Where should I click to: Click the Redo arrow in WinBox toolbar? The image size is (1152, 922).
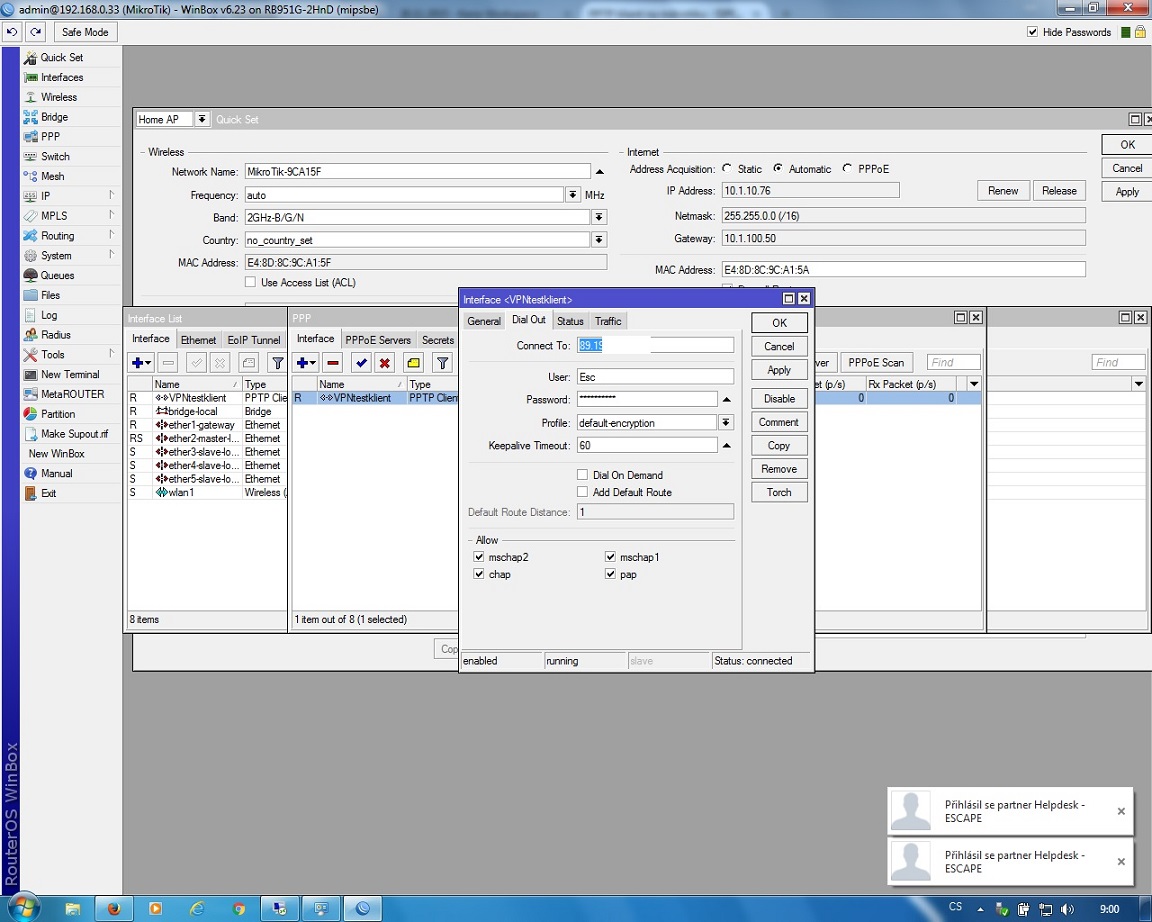pyautogui.click(x=35, y=32)
